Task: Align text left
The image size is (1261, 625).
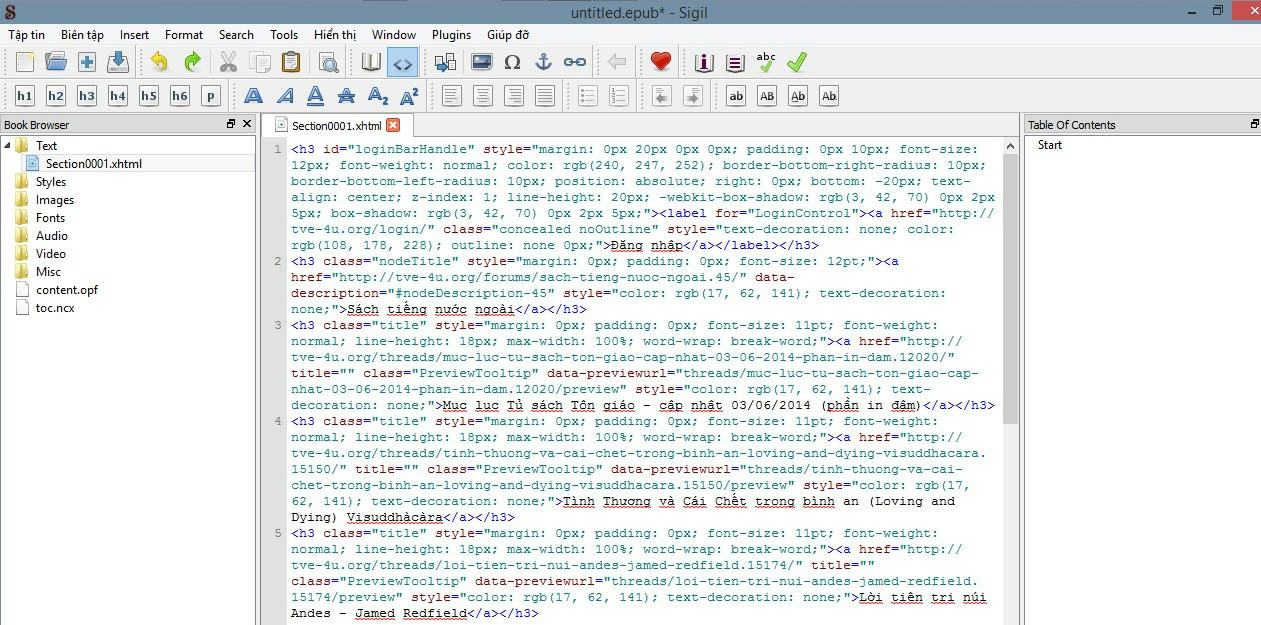Action: pos(452,96)
